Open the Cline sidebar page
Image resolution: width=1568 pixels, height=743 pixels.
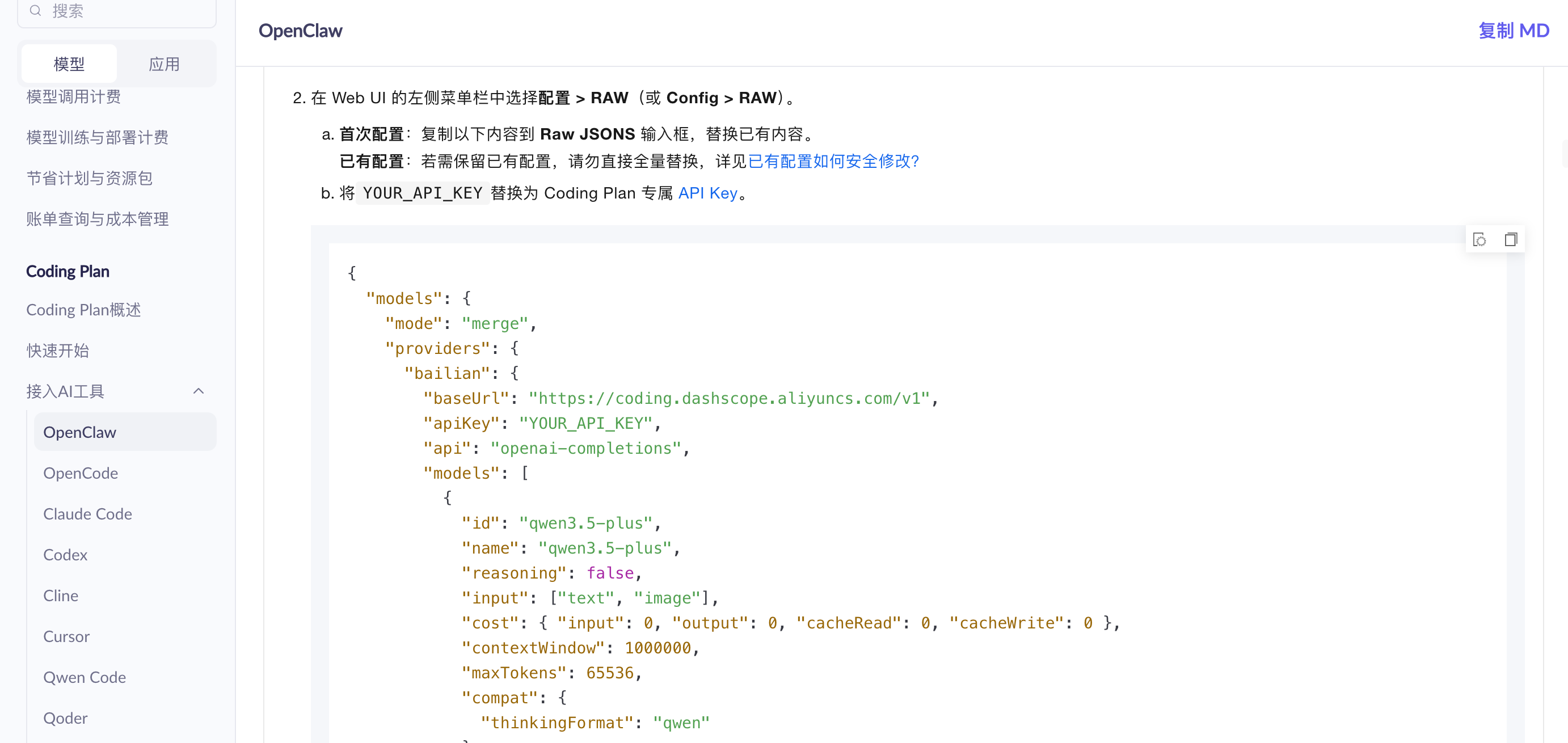coord(61,596)
